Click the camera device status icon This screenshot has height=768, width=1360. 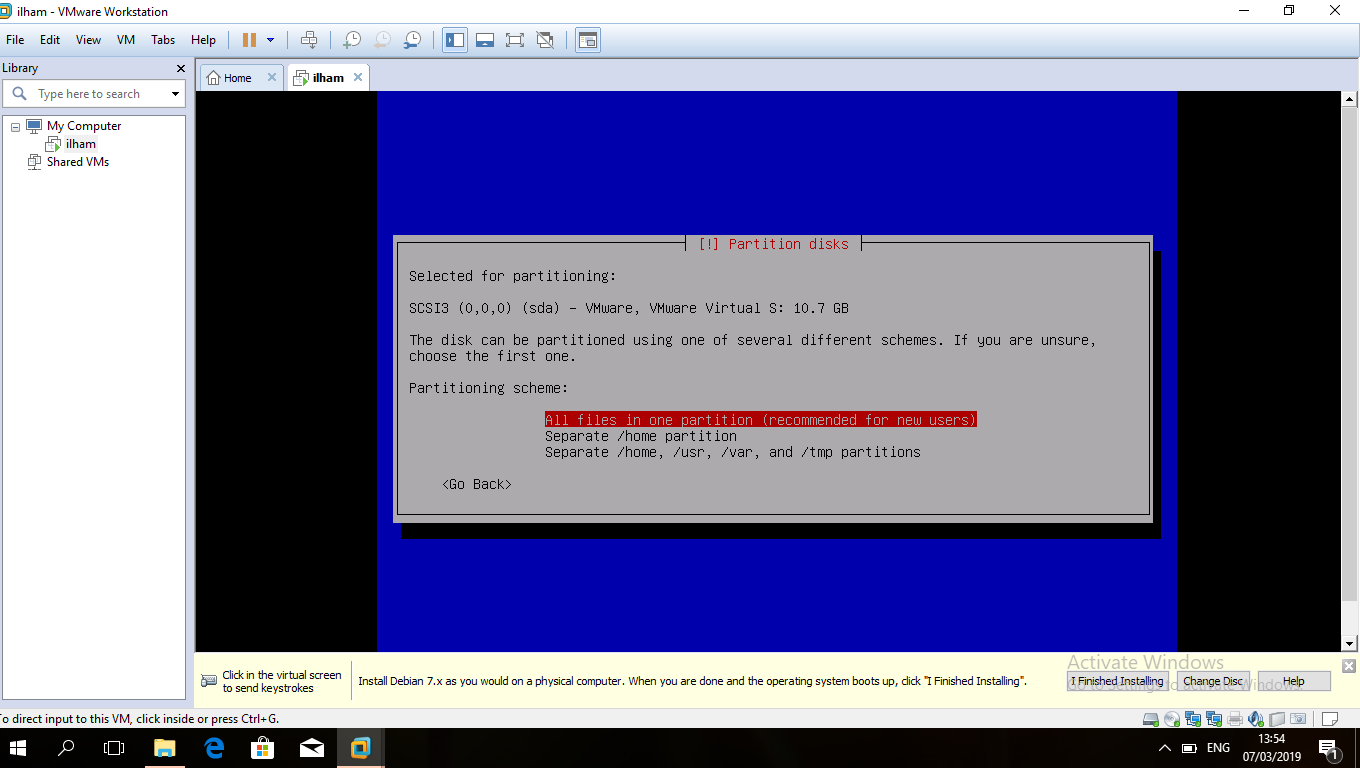click(x=1298, y=718)
